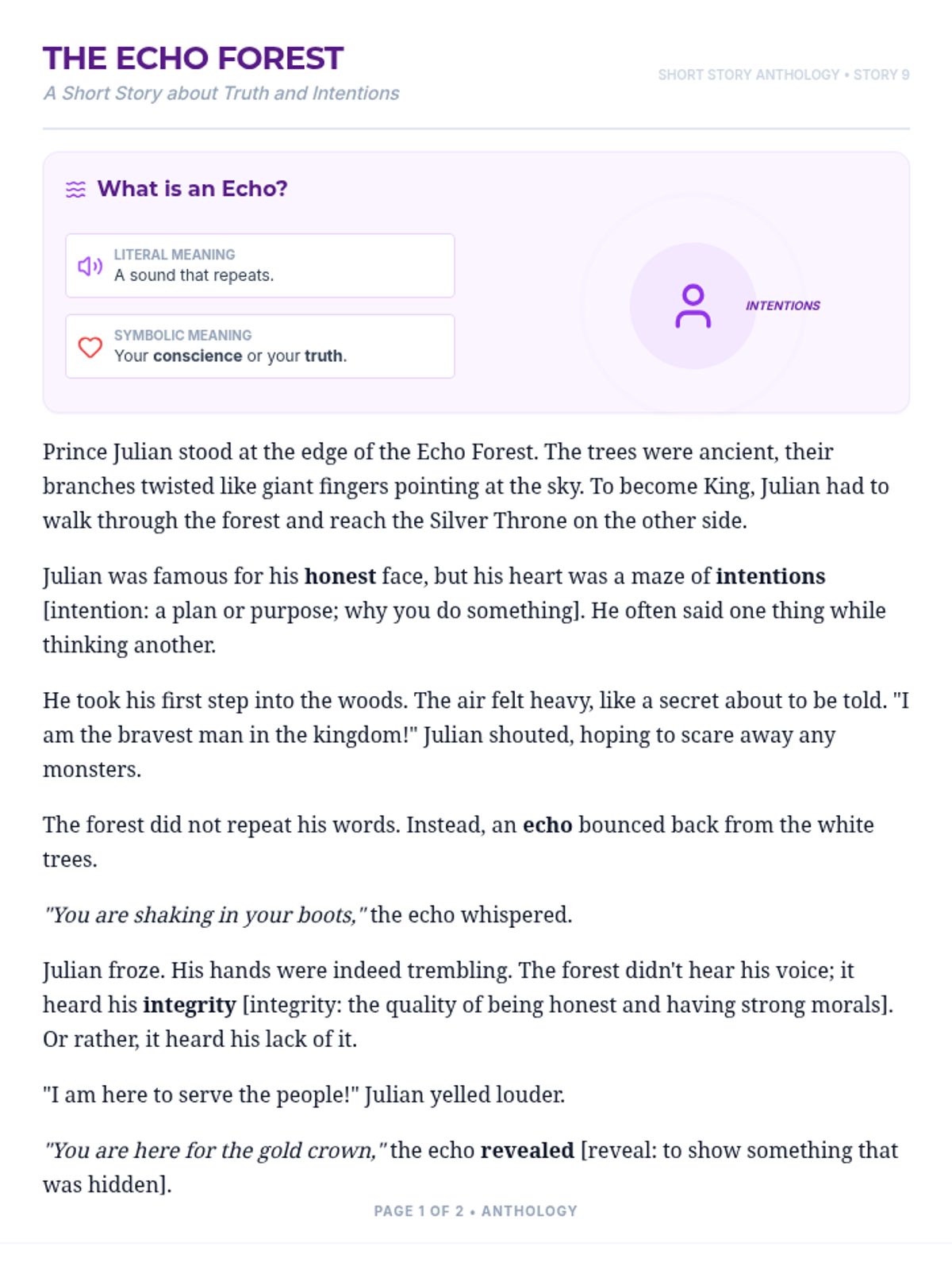The width and height of the screenshot is (952, 1270).
Task: Click the bold word intentions in paragraph
Action: click(x=770, y=576)
